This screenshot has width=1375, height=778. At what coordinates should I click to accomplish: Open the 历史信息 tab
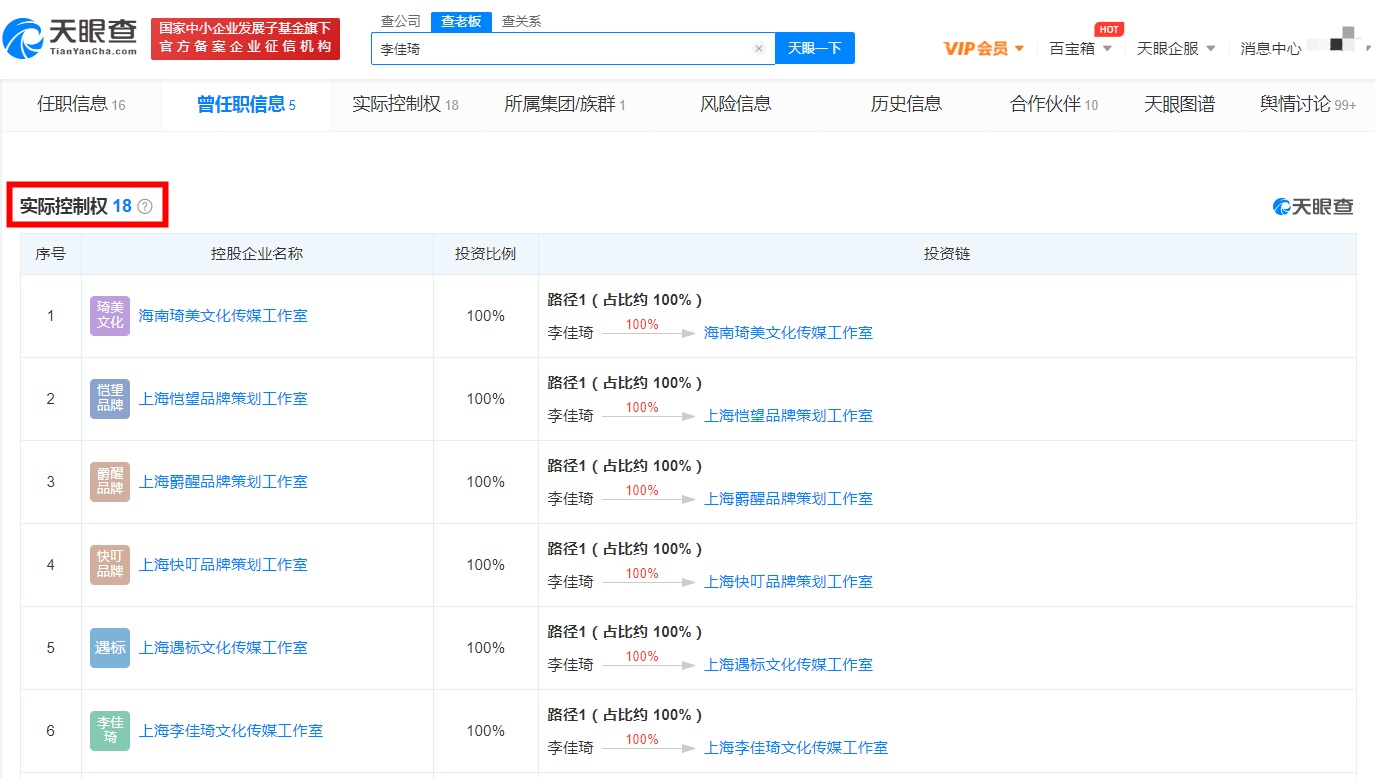click(906, 104)
